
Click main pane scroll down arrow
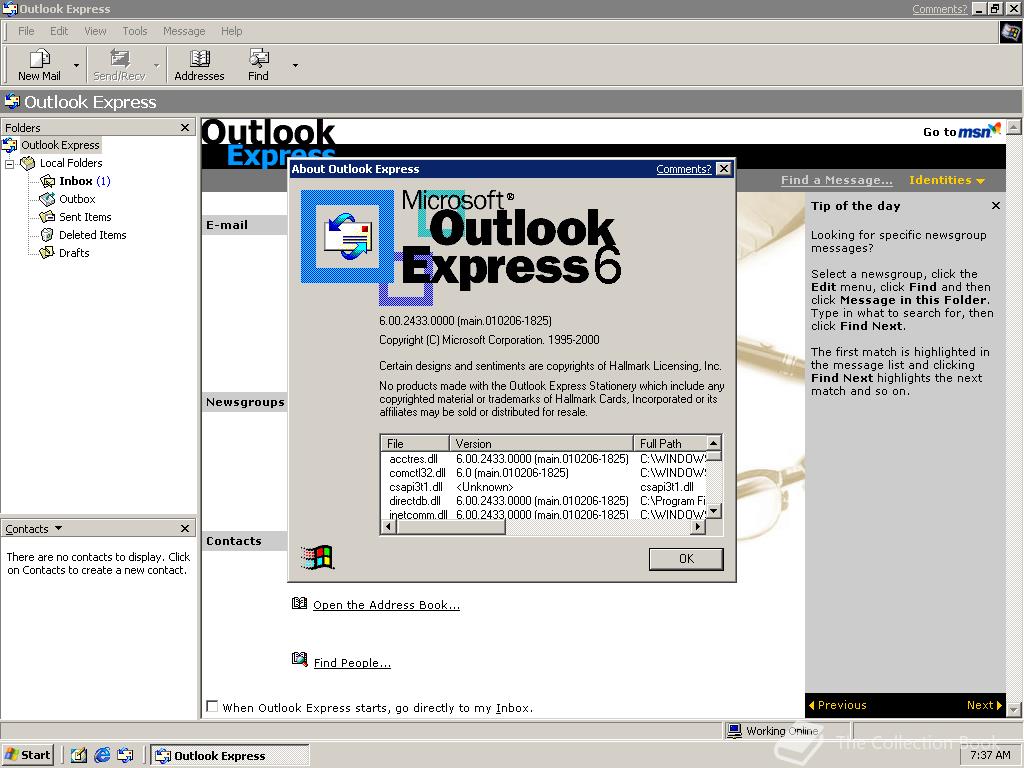pyautogui.click(x=1014, y=709)
